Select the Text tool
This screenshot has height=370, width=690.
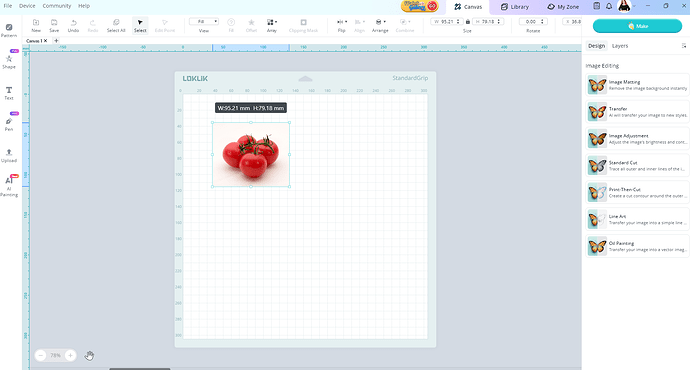(x=9, y=93)
